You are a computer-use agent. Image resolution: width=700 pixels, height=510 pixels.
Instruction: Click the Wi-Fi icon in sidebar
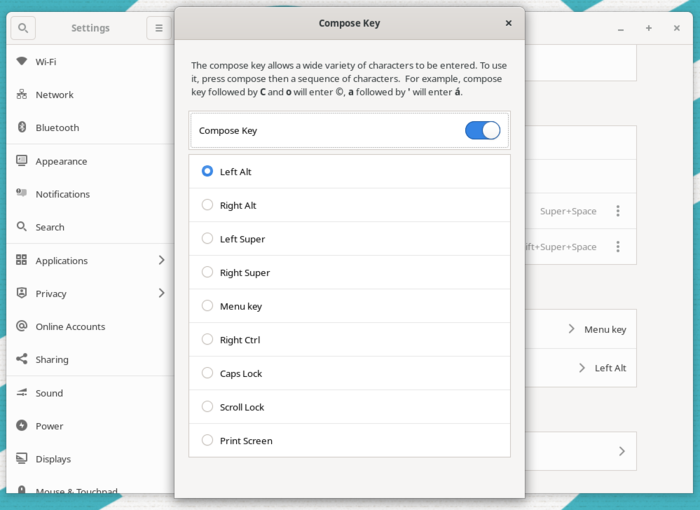click(x=21, y=61)
